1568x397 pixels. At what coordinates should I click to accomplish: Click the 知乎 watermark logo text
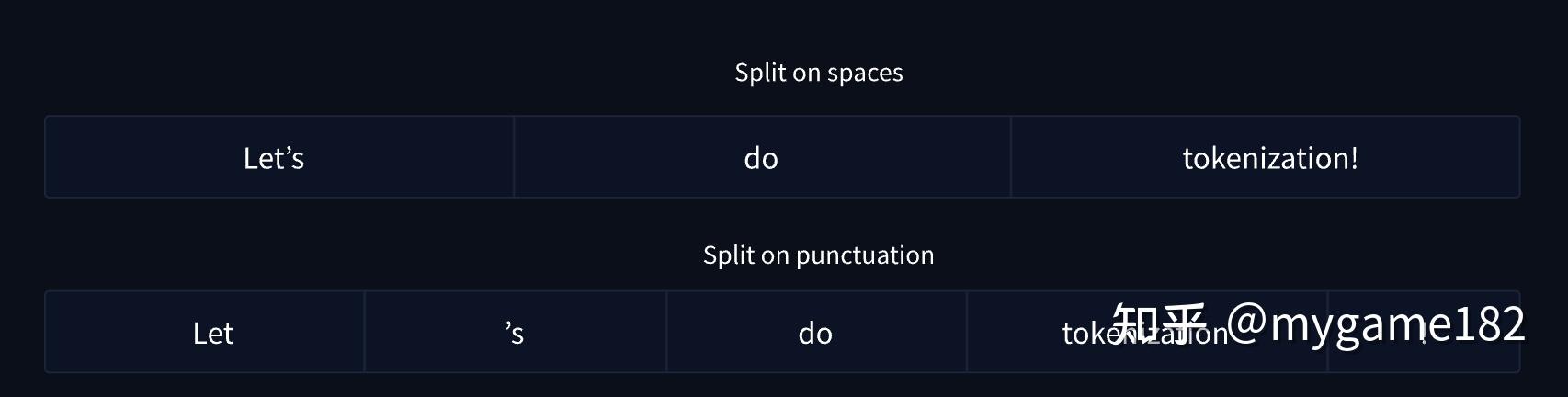1159,323
